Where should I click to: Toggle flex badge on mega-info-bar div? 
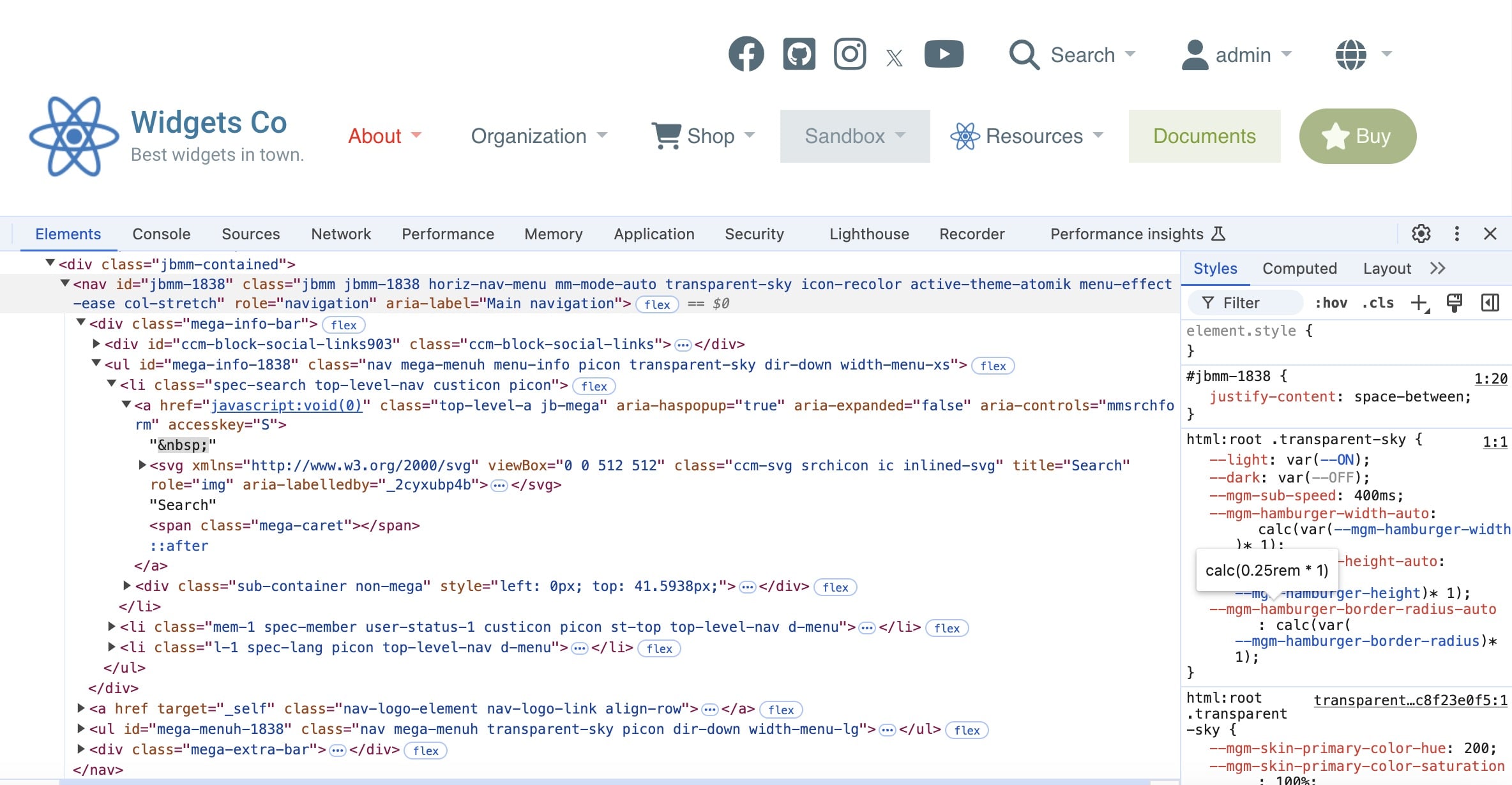[x=344, y=325]
